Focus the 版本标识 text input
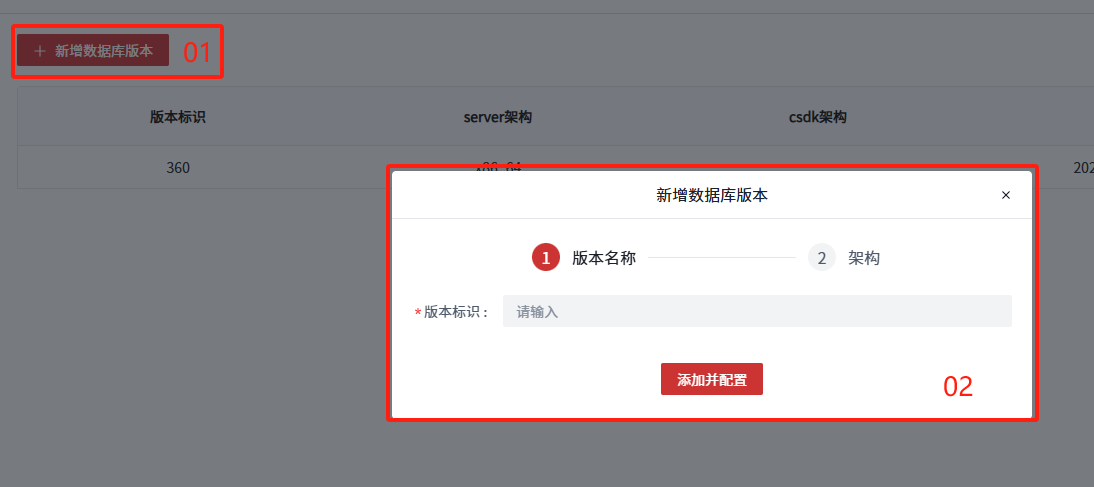Image resolution: width=1094 pixels, height=487 pixels. [757, 311]
